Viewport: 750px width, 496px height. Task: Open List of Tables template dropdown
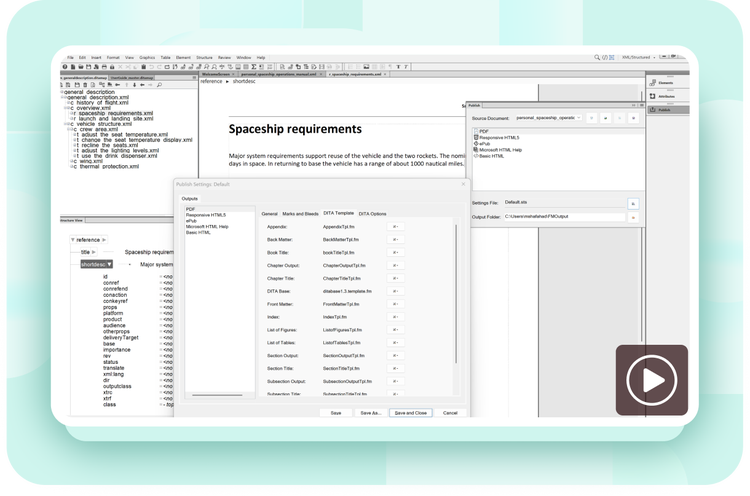coord(396,343)
